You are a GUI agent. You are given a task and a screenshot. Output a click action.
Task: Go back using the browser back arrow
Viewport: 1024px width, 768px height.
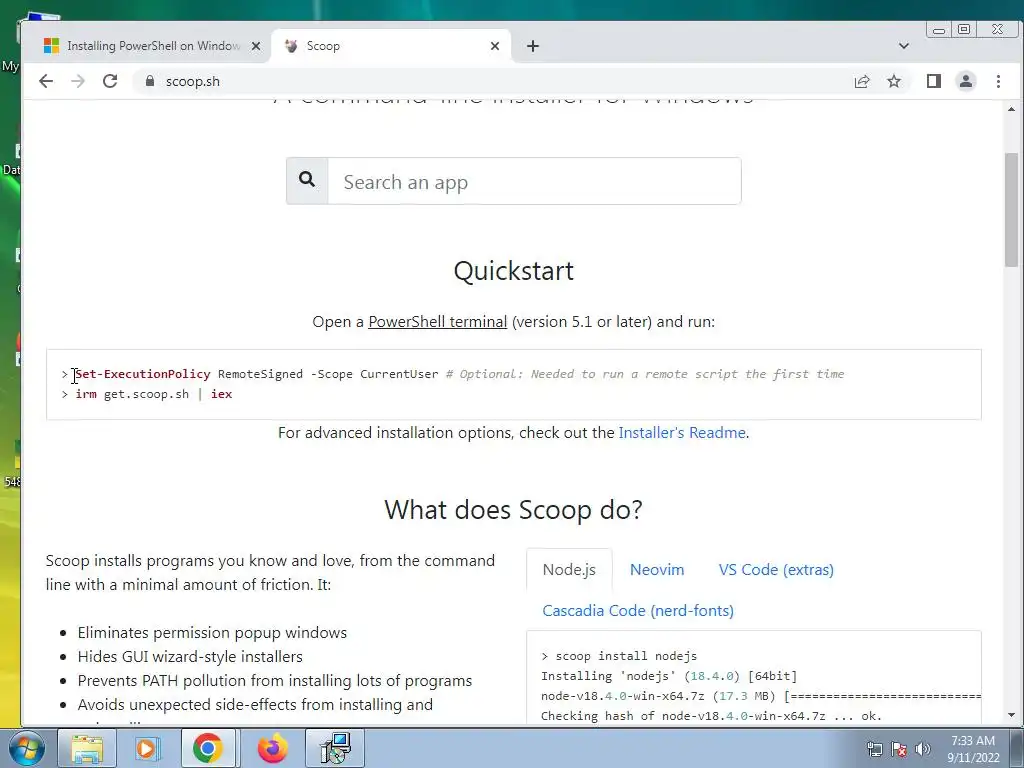(46, 81)
